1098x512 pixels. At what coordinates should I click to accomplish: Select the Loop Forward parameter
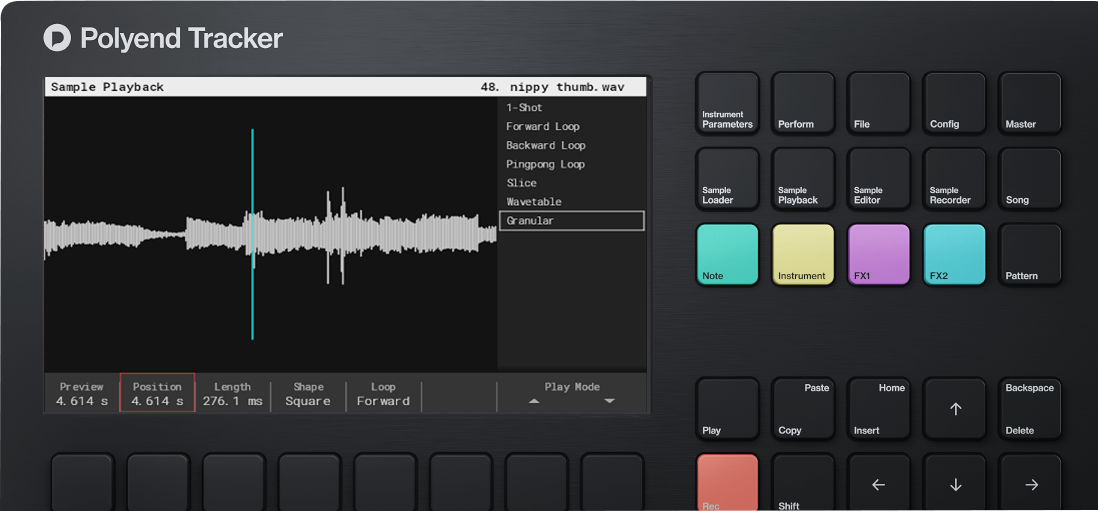click(x=383, y=394)
